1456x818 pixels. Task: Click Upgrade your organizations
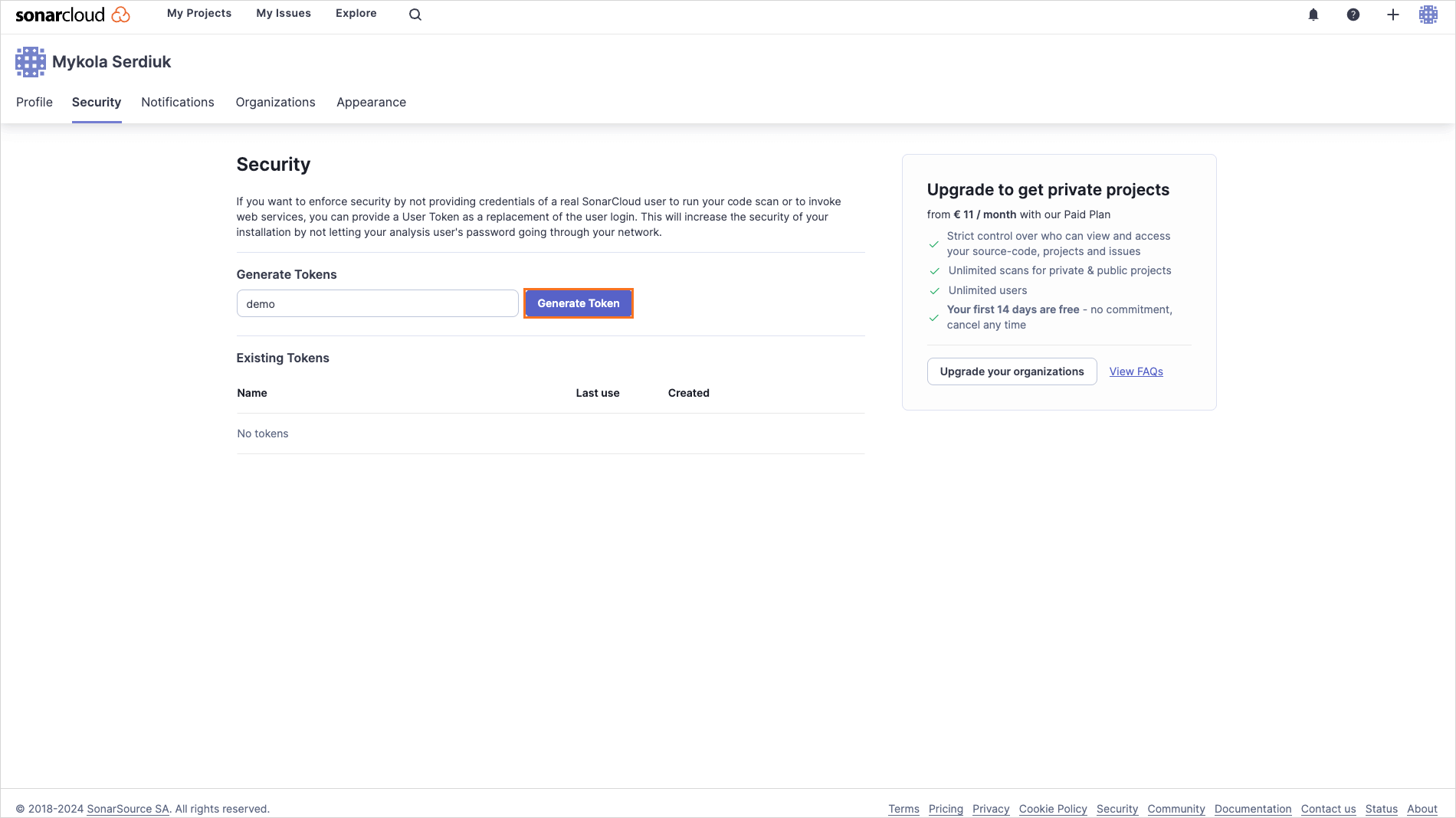1012,371
